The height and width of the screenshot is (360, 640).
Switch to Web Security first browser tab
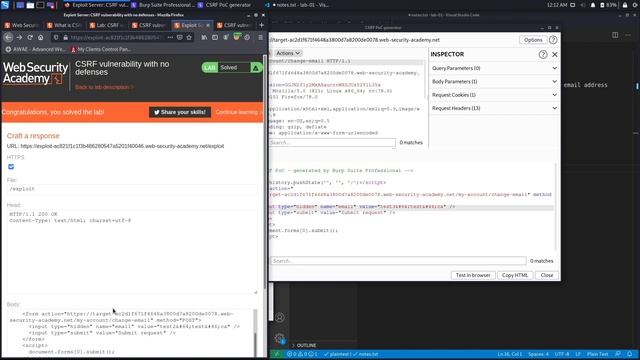click(x=22, y=25)
